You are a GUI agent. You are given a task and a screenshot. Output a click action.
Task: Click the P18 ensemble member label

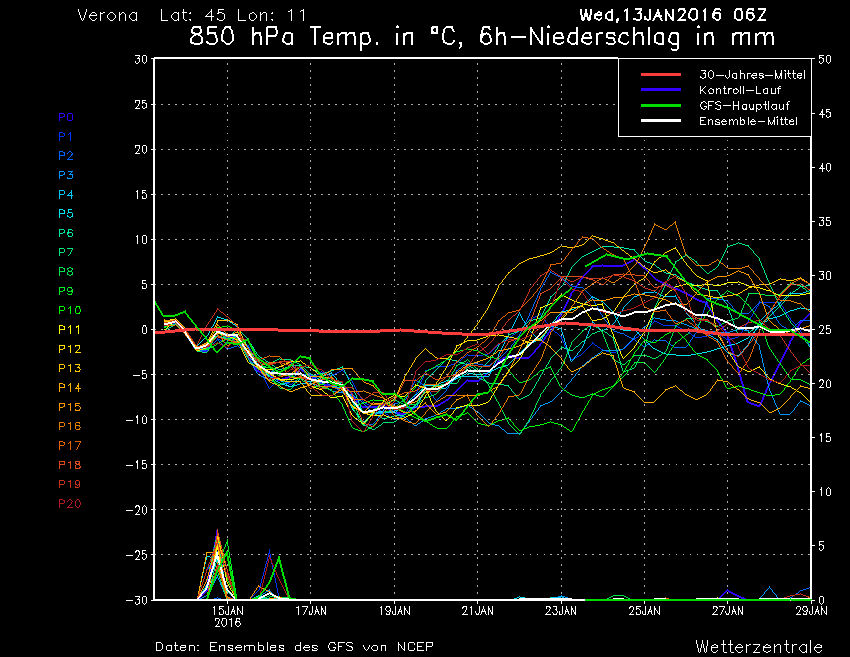(69, 465)
